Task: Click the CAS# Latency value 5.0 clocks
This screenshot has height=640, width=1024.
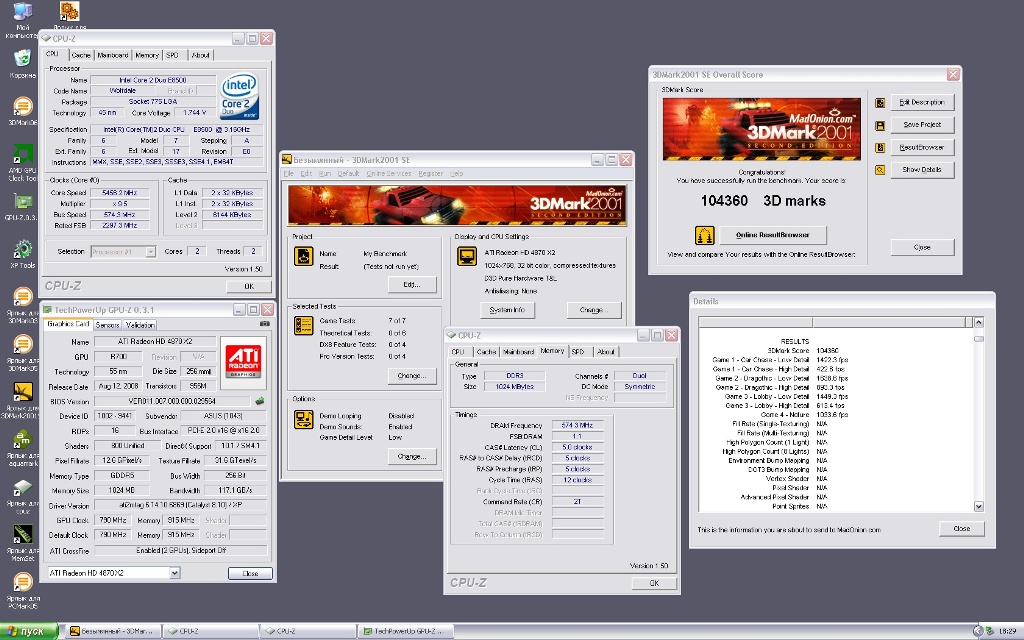Action: (577, 447)
